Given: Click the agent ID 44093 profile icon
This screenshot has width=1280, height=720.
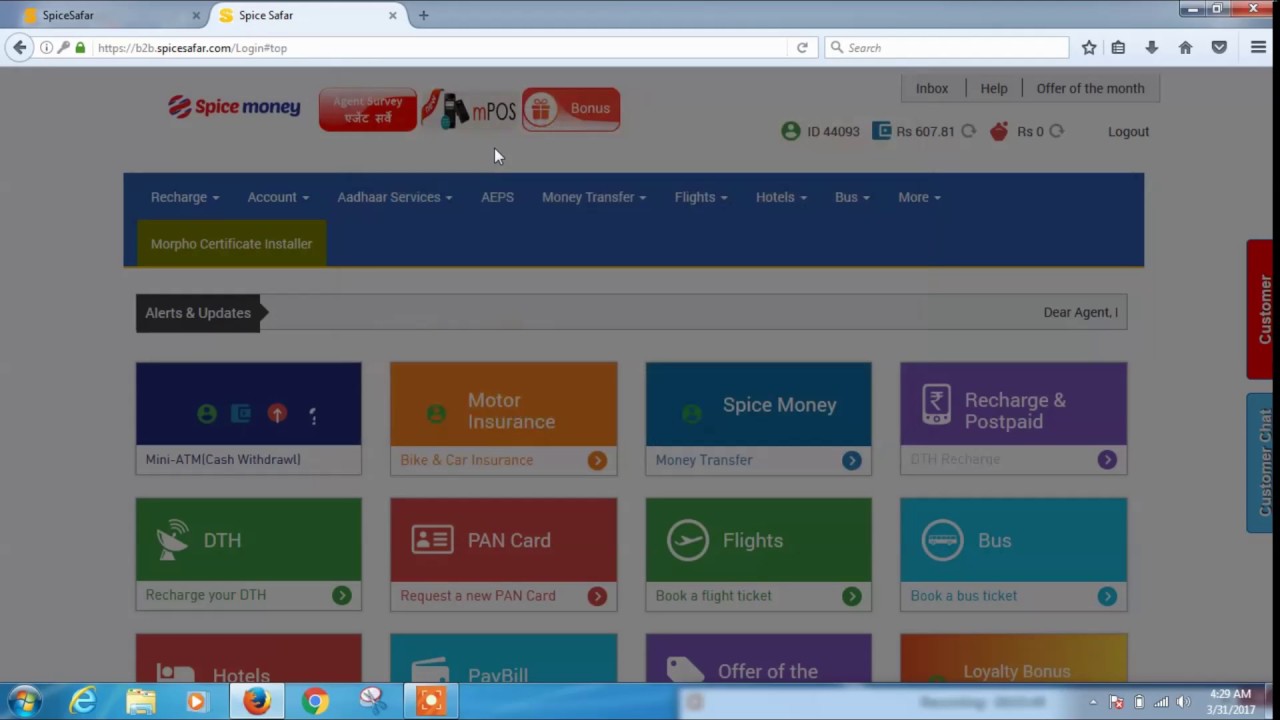Looking at the screenshot, I should 791,131.
